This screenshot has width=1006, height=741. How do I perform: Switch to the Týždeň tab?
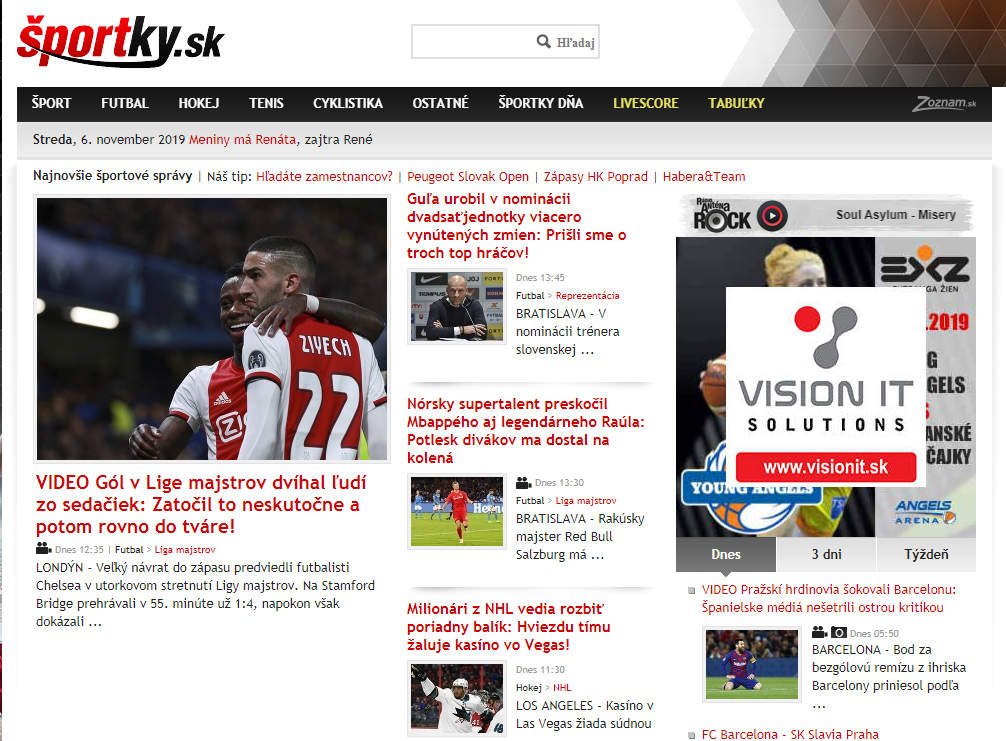(926, 554)
